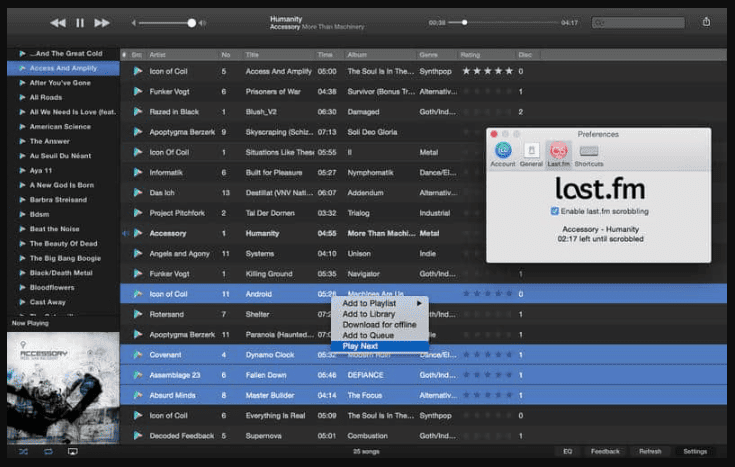Click play icon for Skyscraping row
The width and height of the screenshot is (735, 467).
138,132
